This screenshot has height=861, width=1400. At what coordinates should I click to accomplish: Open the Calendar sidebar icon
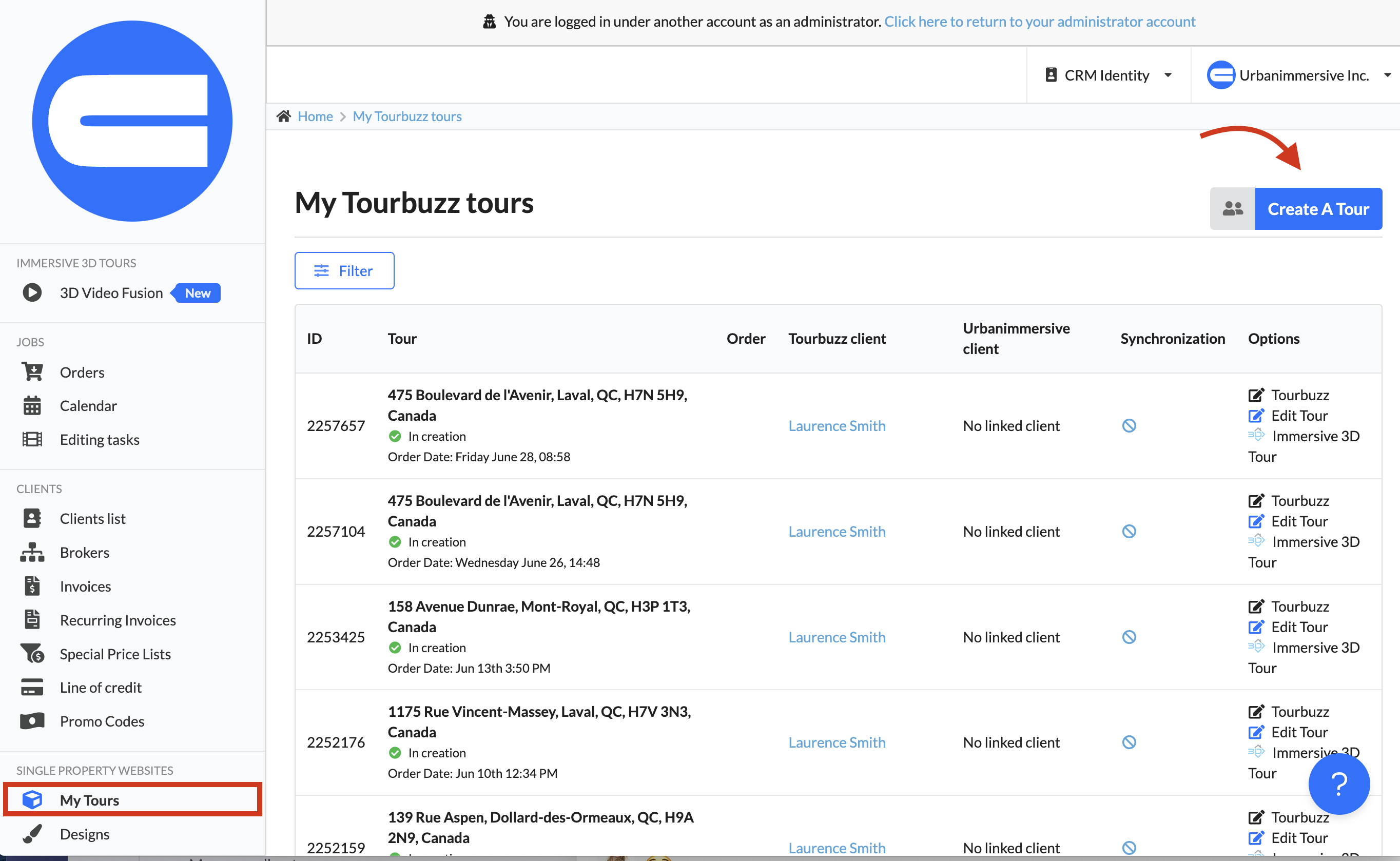tap(32, 405)
